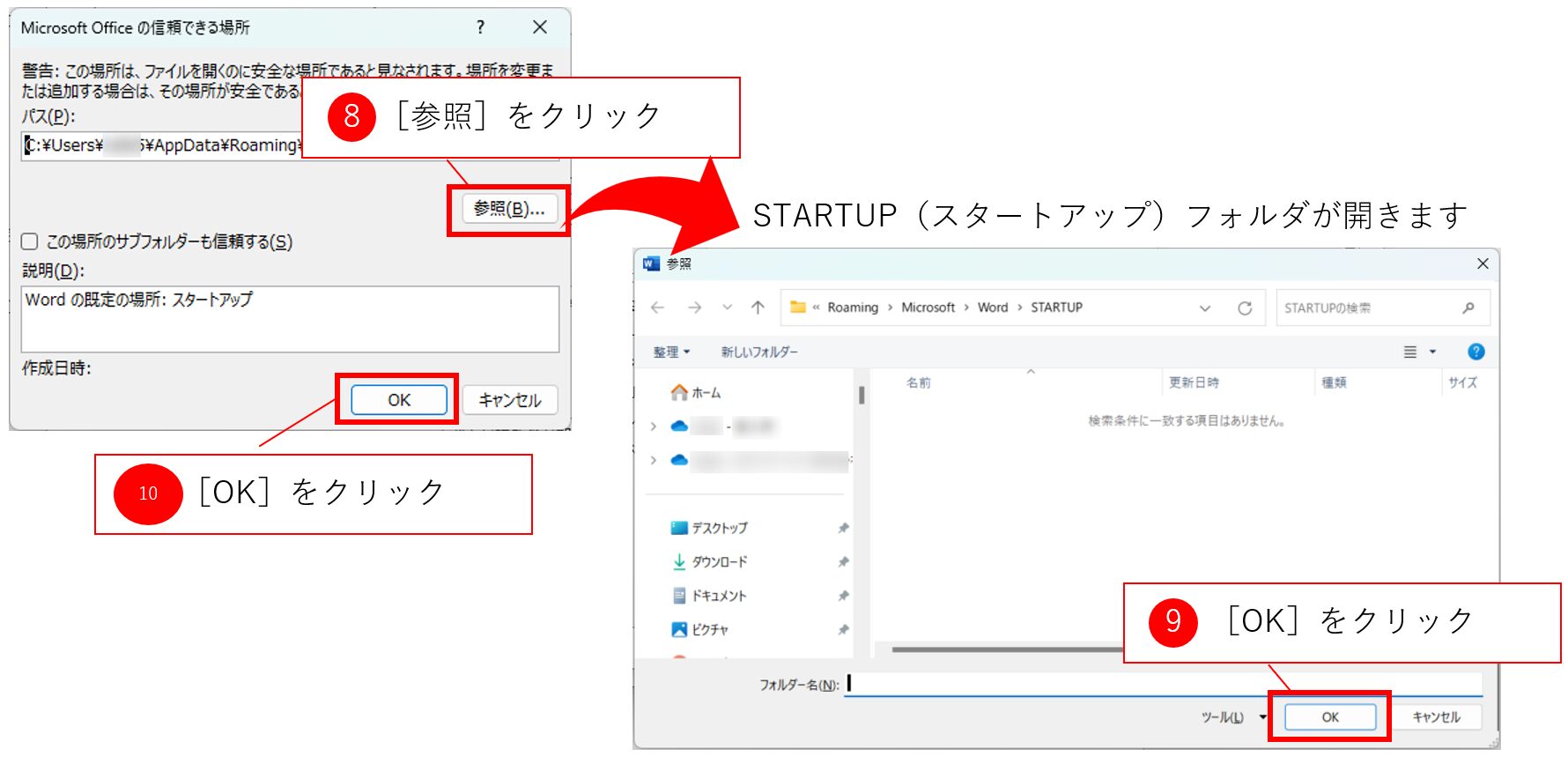Image resolution: width=1568 pixels, height=764 pixels.
Task: Click the 名前 column header
Action: [x=919, y=382]
